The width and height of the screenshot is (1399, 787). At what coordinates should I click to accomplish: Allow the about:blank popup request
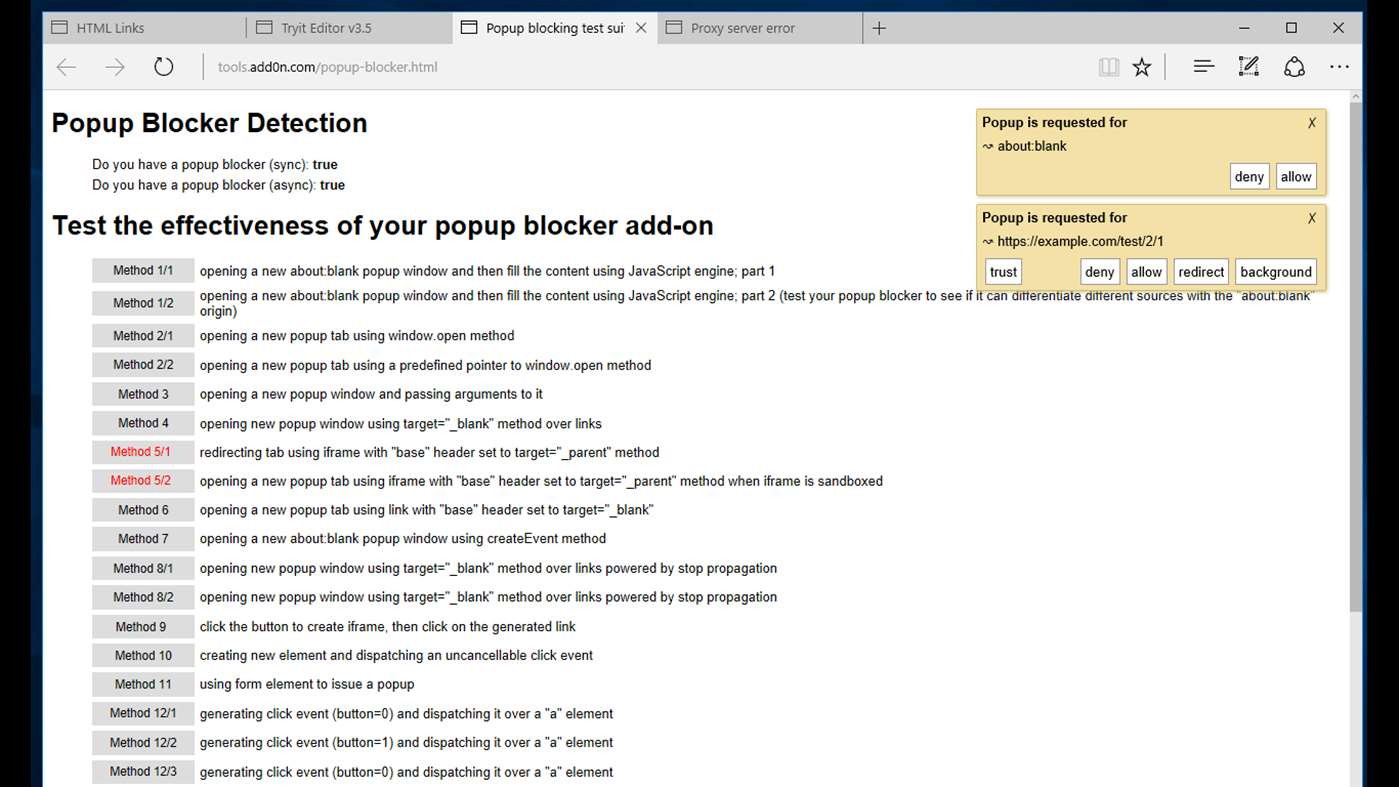point(1296,177)
